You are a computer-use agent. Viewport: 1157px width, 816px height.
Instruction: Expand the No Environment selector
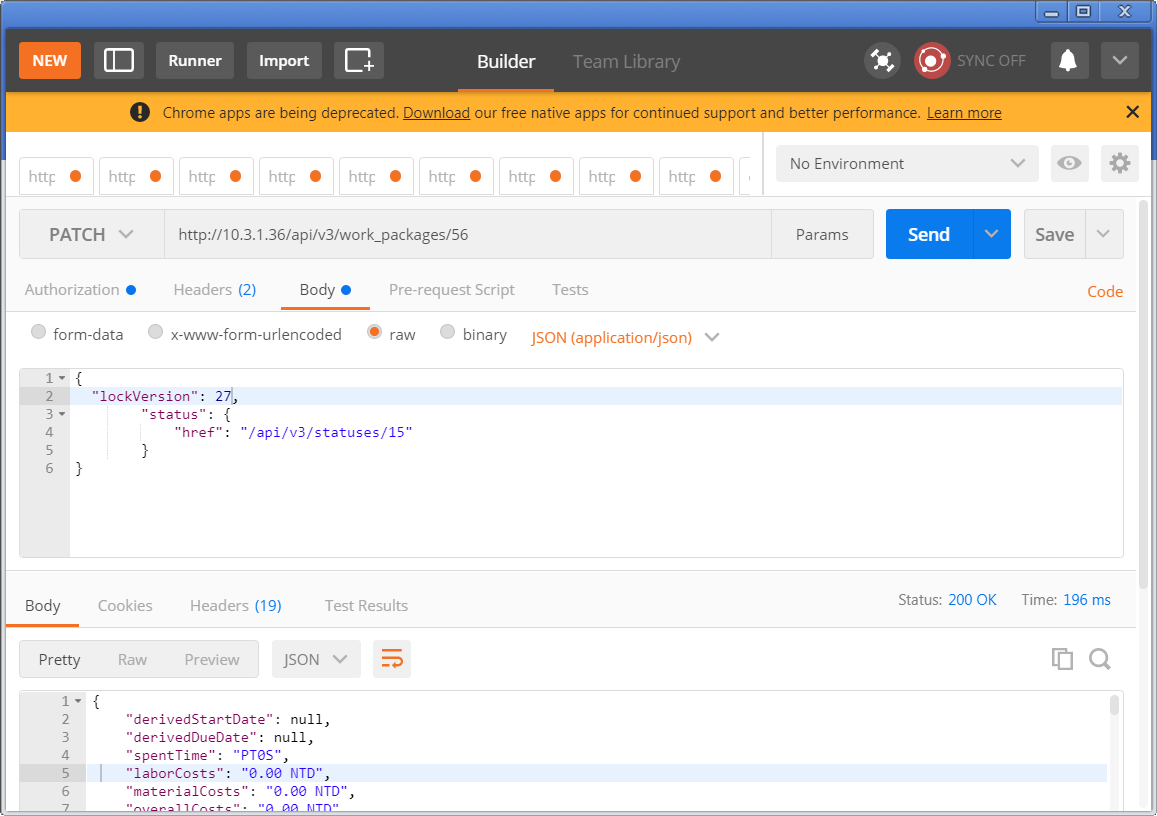[907, 163]
